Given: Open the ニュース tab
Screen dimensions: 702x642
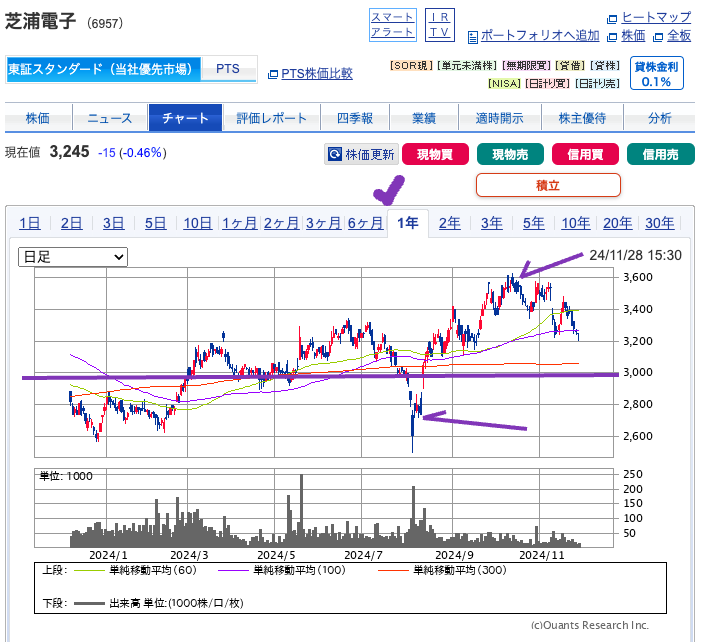Looking at the screenshot, I should click(110, 118).
